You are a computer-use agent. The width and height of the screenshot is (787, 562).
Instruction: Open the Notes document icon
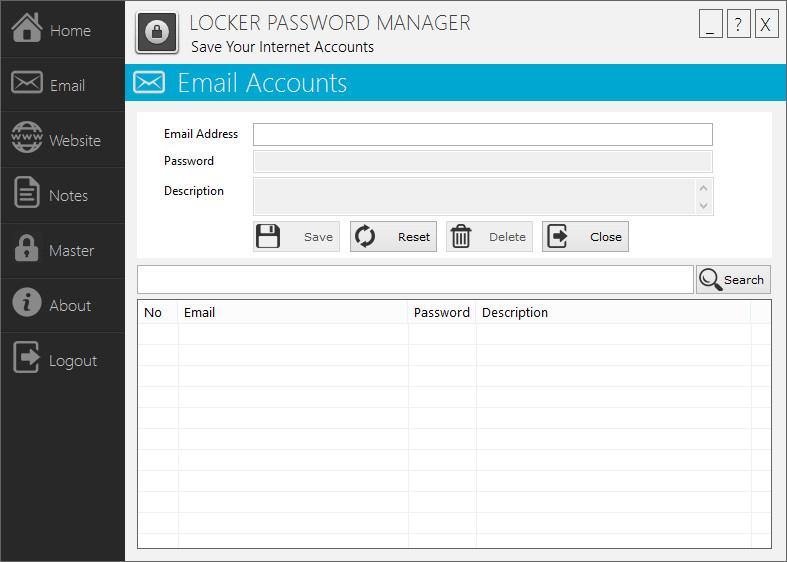coord(27,192)
